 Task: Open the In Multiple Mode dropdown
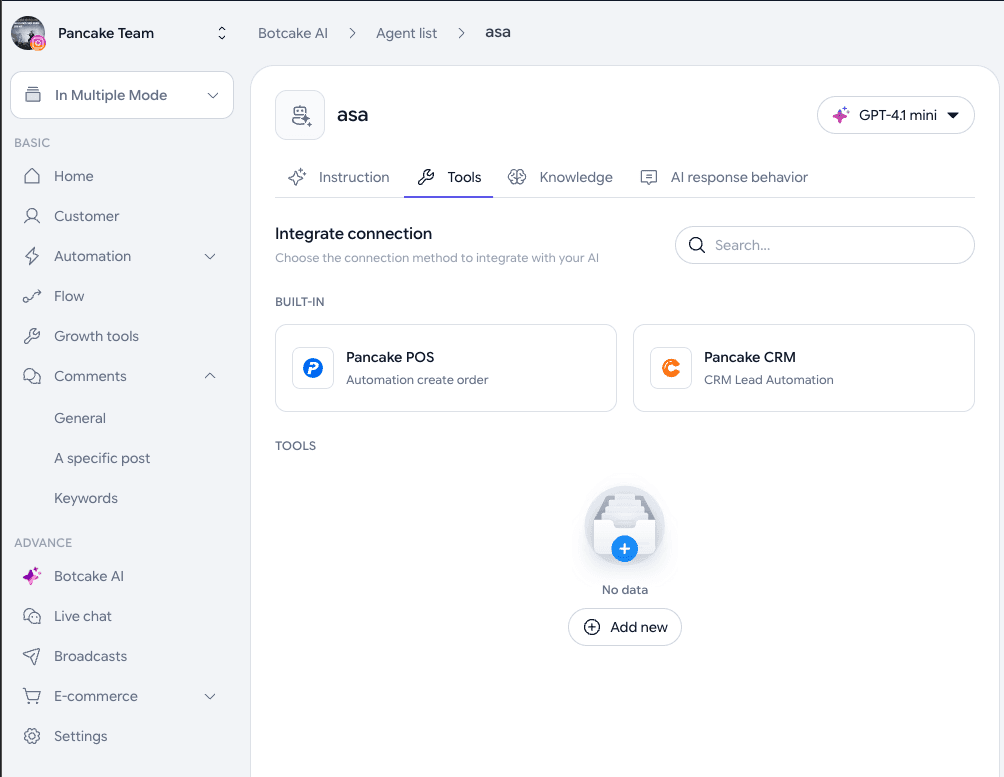point(122,95)
